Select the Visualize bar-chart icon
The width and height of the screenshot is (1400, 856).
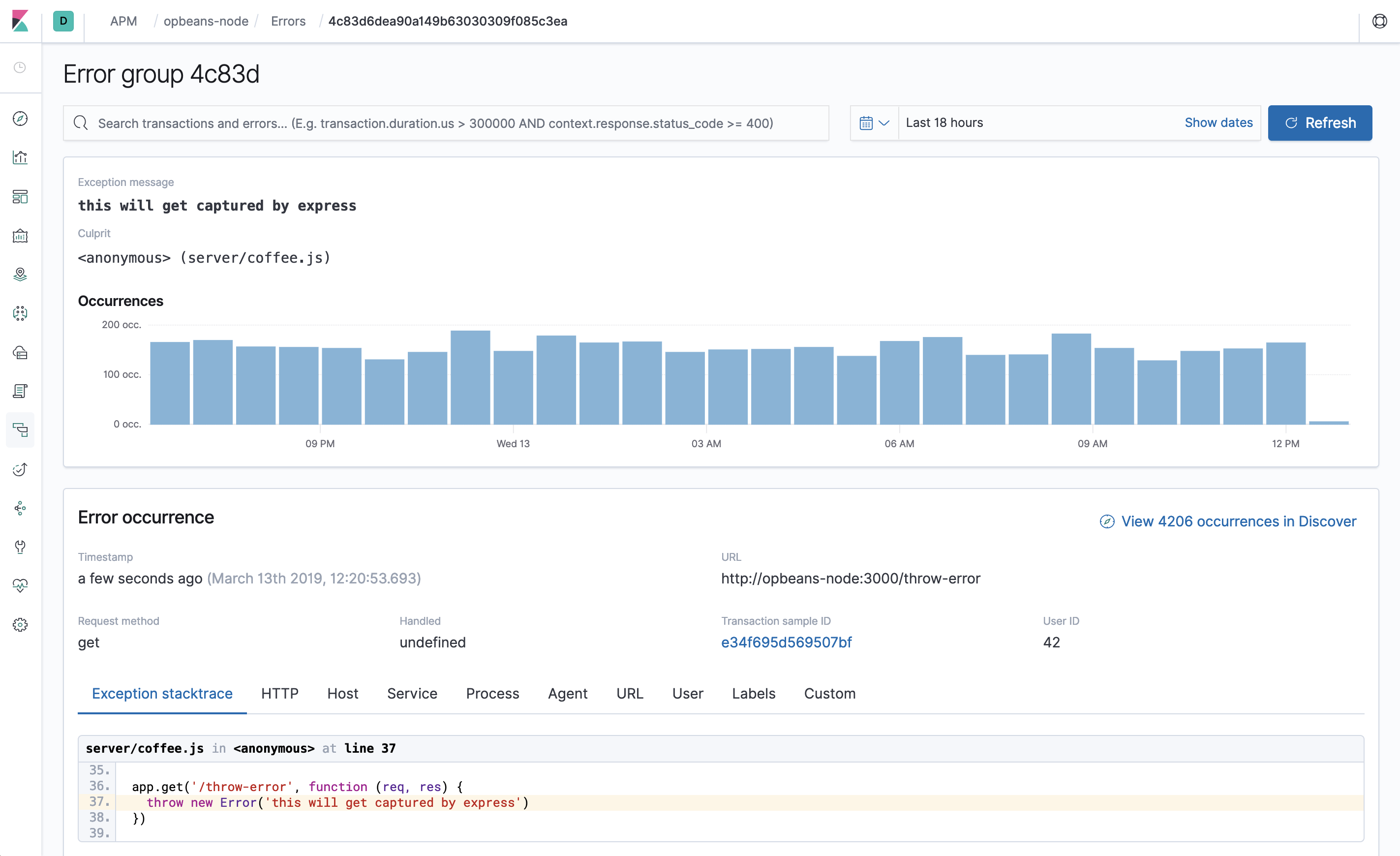tap(20, 158)
